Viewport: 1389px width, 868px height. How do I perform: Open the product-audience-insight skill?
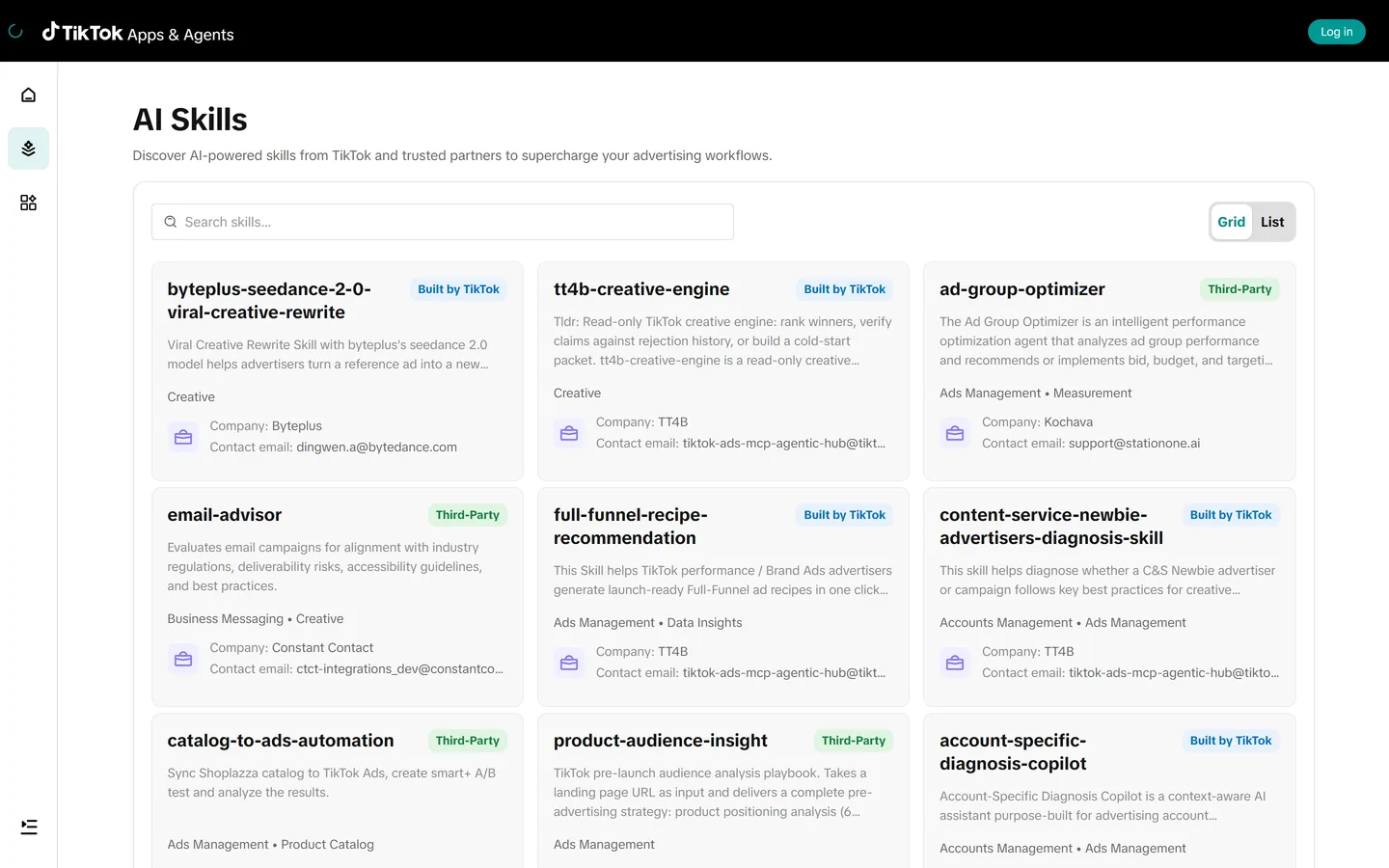tap(661, 741)
